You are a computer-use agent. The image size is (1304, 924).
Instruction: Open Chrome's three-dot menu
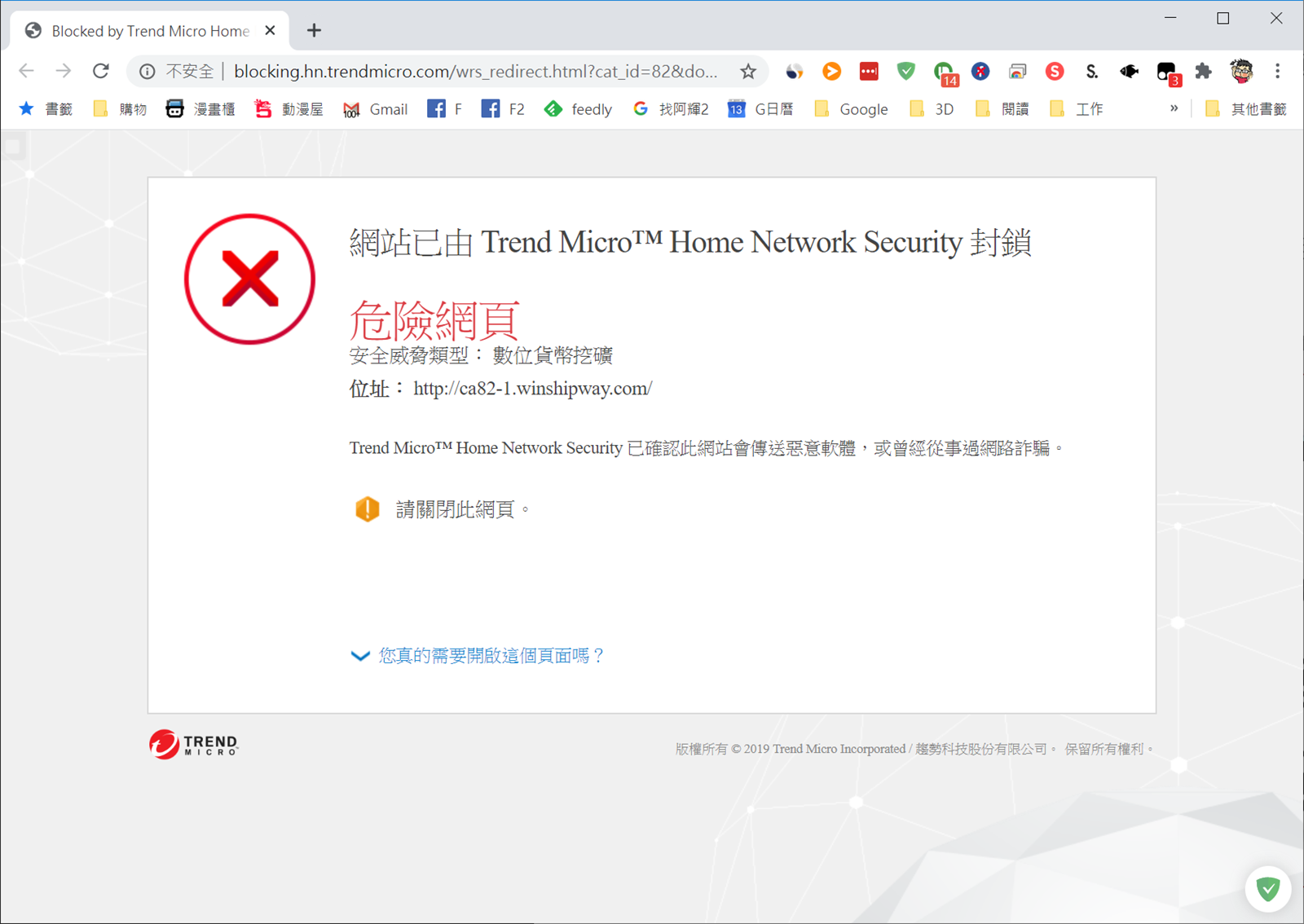pyautogui.click(x=1277, y=72)
